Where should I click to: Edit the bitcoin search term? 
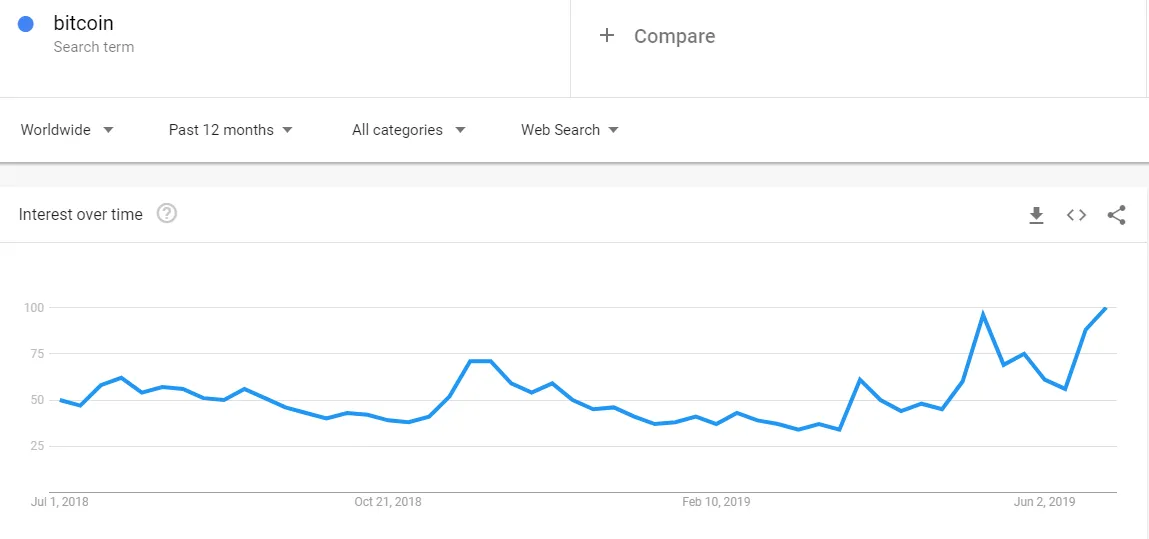point(83,23)
